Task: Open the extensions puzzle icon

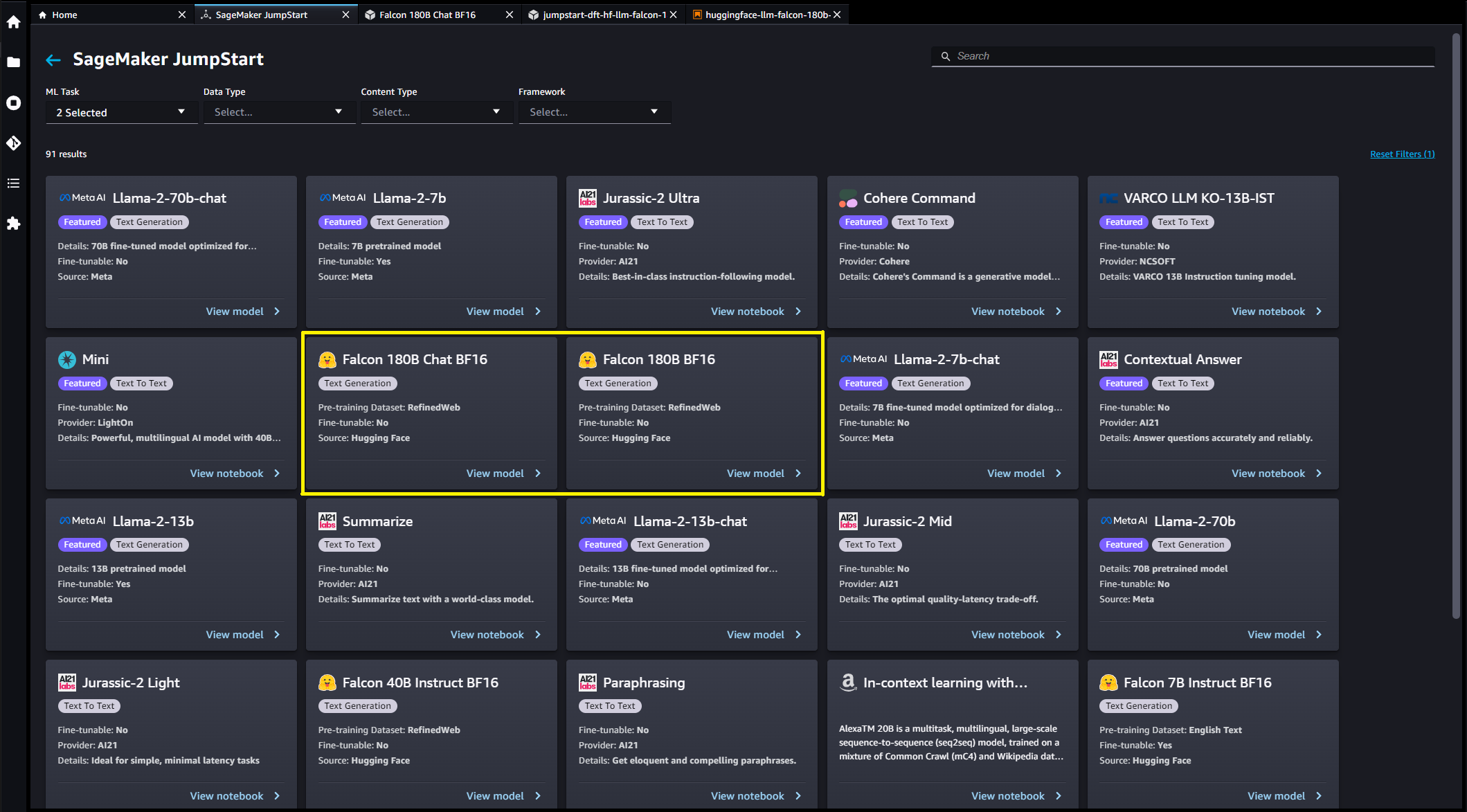Action: (x=13, y=224)
